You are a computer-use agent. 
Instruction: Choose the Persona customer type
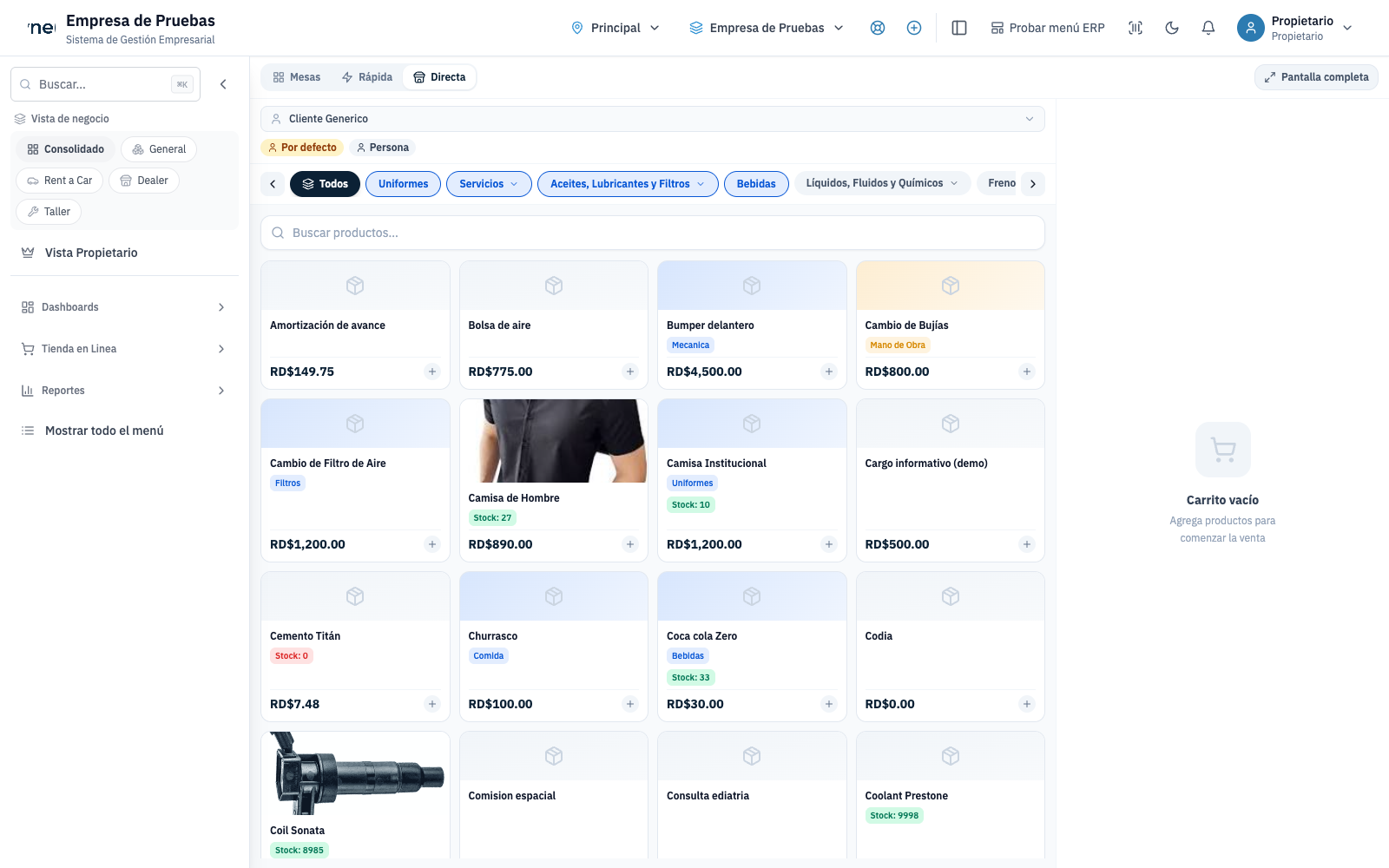pyautogui.click(x=383, y=148)
